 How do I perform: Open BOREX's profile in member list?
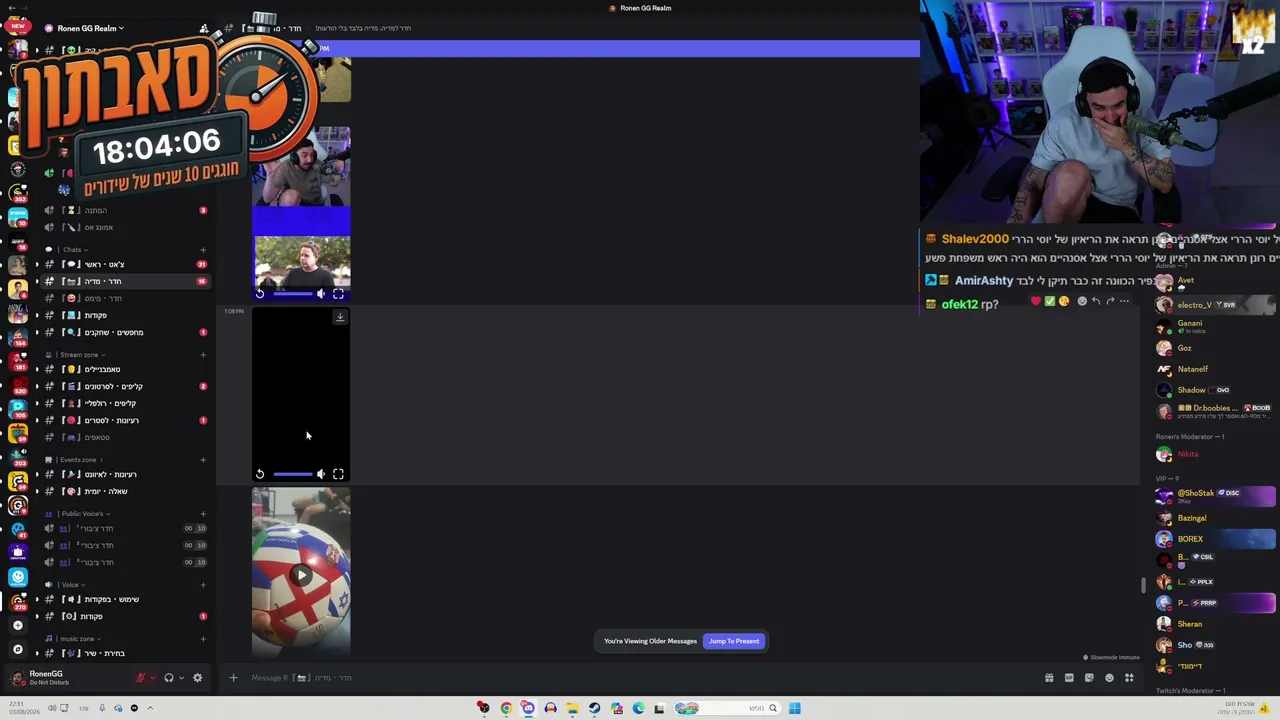1215,539
